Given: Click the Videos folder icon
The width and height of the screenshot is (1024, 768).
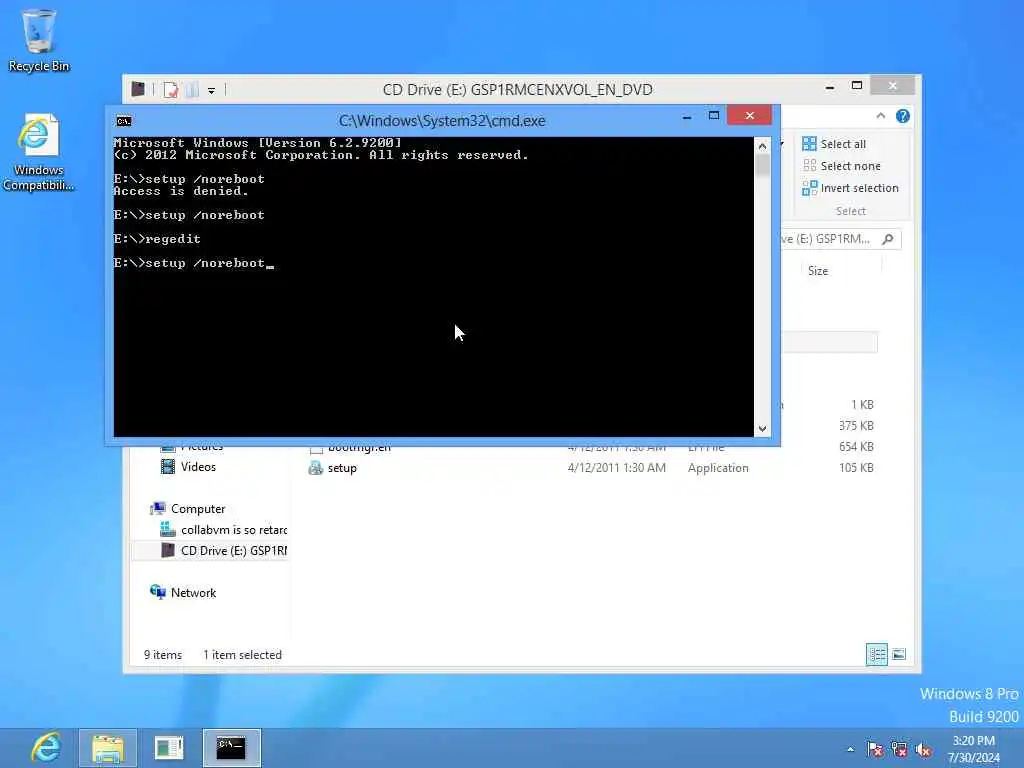Looking at the screenshot, I should tap(168, 467).
